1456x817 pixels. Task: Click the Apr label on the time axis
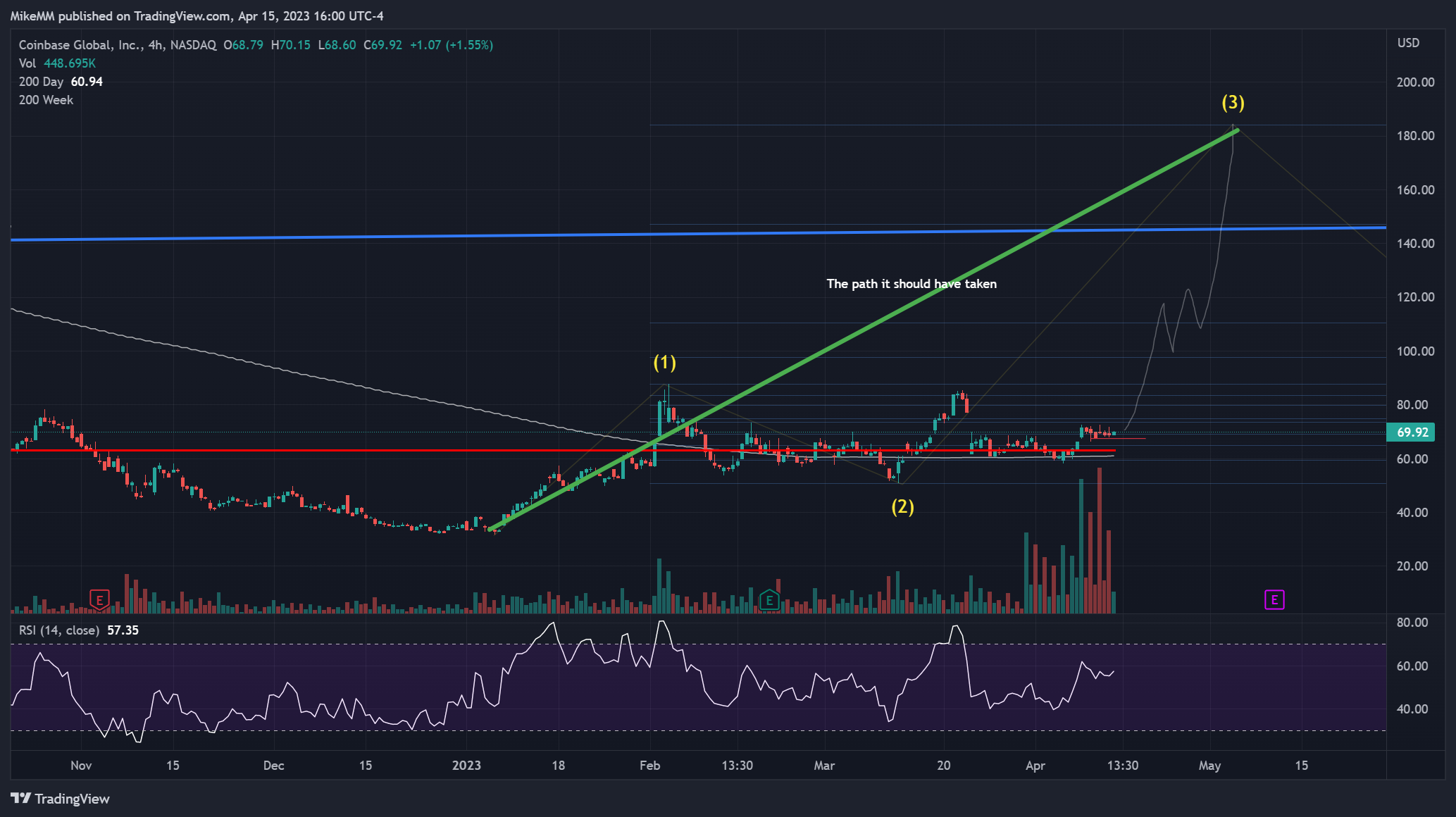[1035, 766]
